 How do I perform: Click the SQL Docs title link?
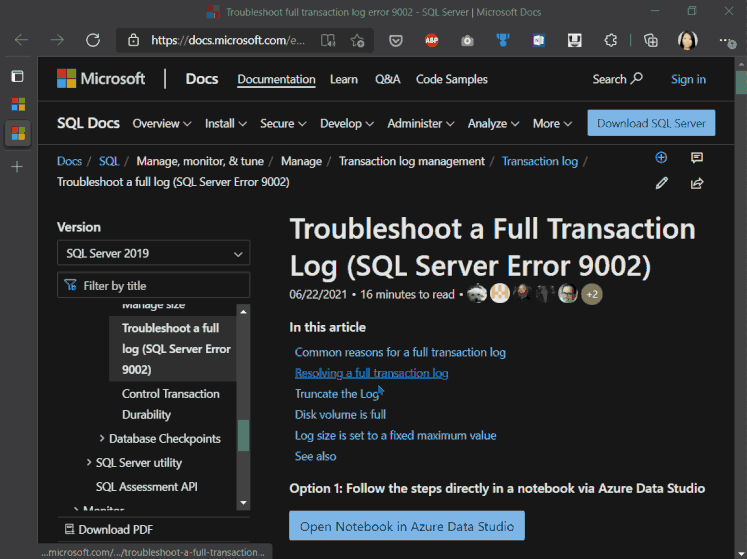click(88, 123)
